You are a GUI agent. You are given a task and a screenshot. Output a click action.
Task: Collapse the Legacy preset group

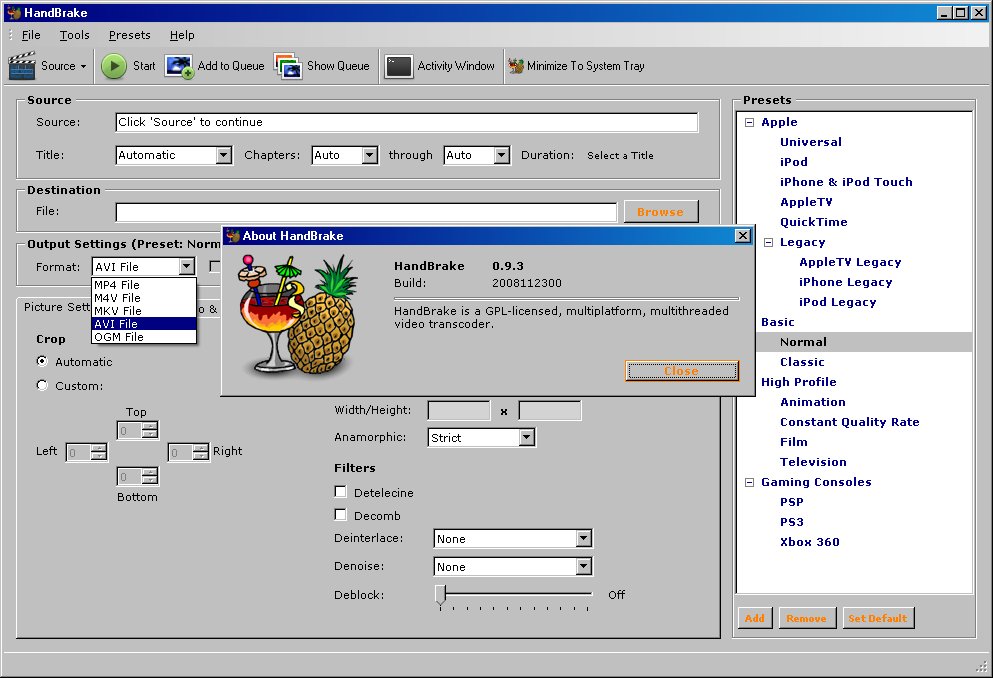pos(769,242)
